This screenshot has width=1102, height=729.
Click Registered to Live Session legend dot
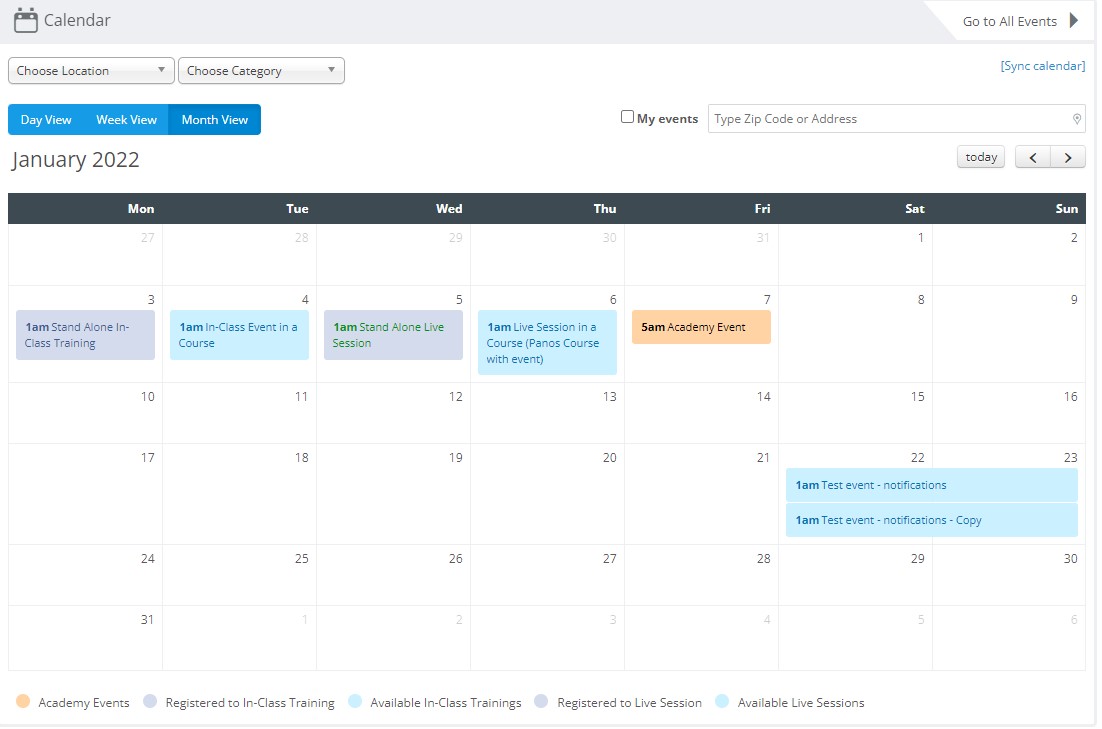(540, 701)
